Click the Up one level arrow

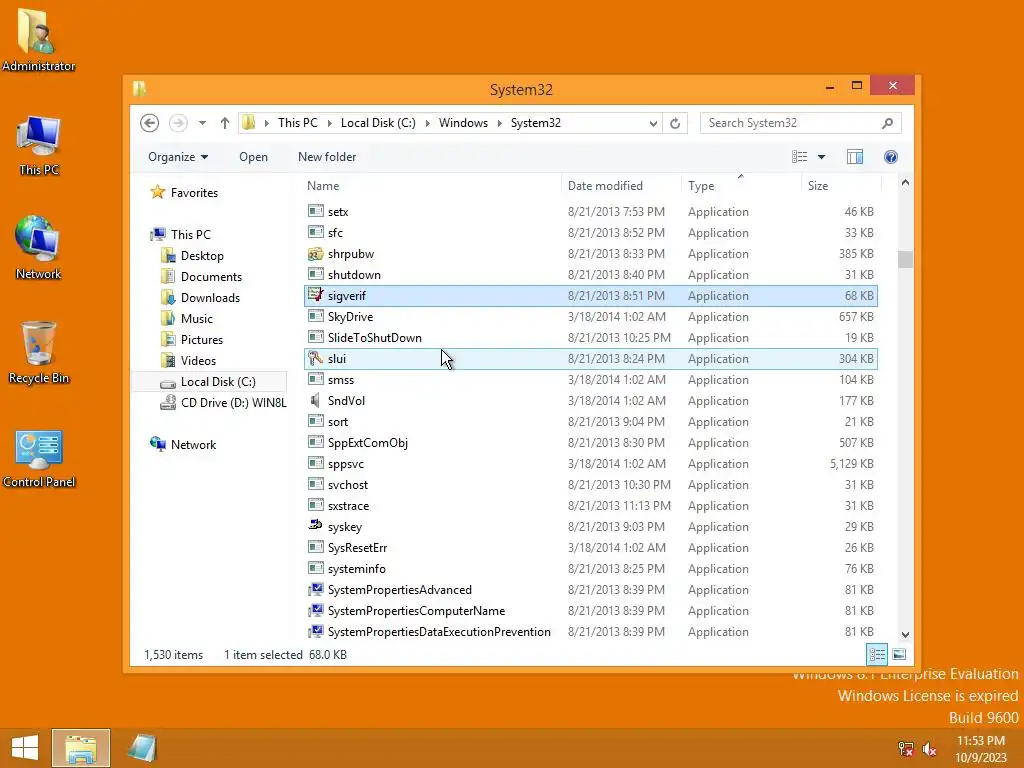point(225,123)
